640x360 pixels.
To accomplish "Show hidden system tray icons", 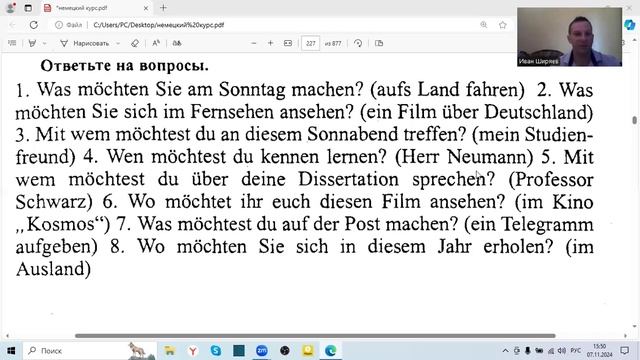I will [x=505, y=351].
